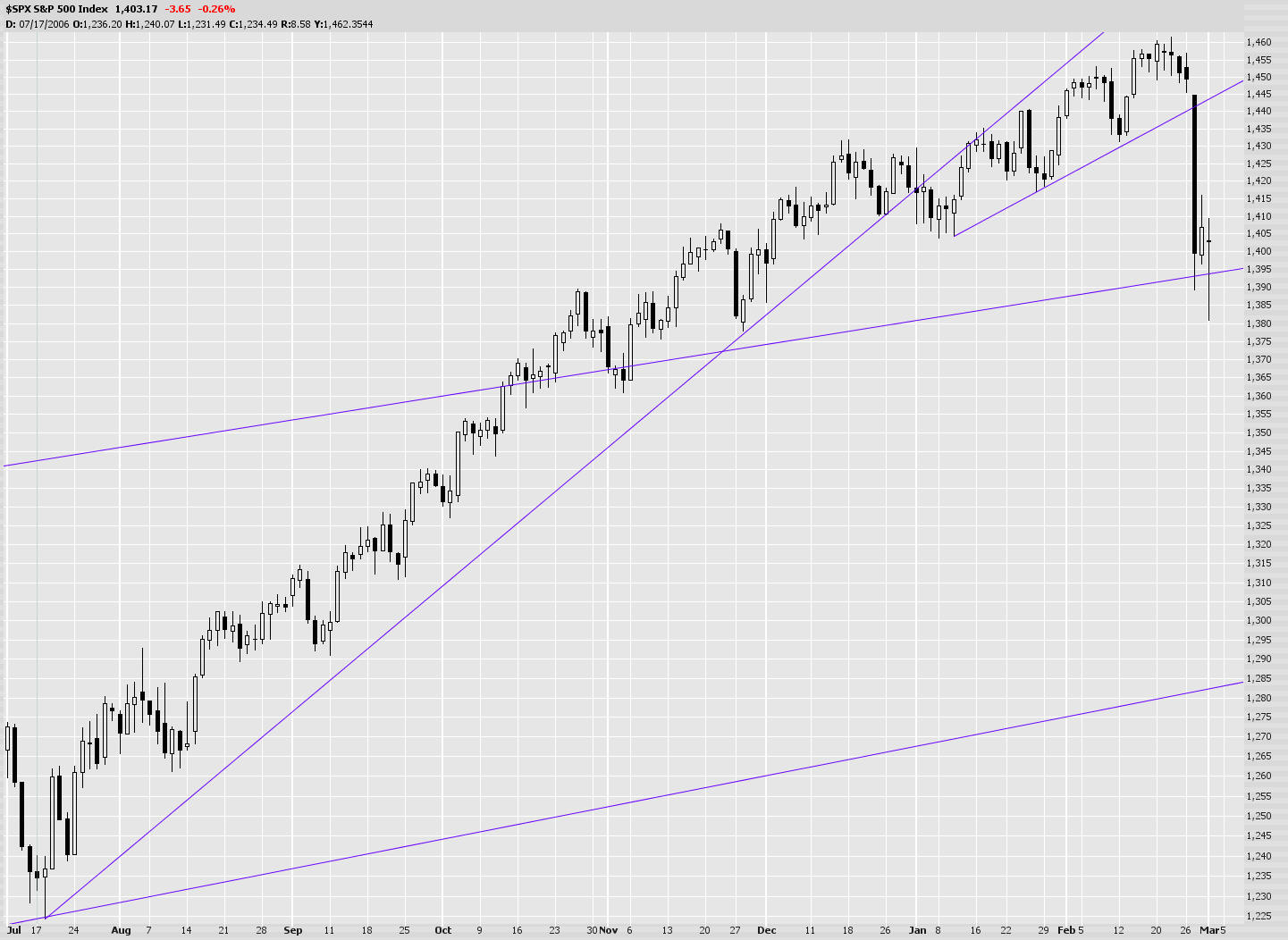Click the close value C:1,234.49
This screenshot has width=1288, height=940.
pyautogui.click(x=253, y=24)
